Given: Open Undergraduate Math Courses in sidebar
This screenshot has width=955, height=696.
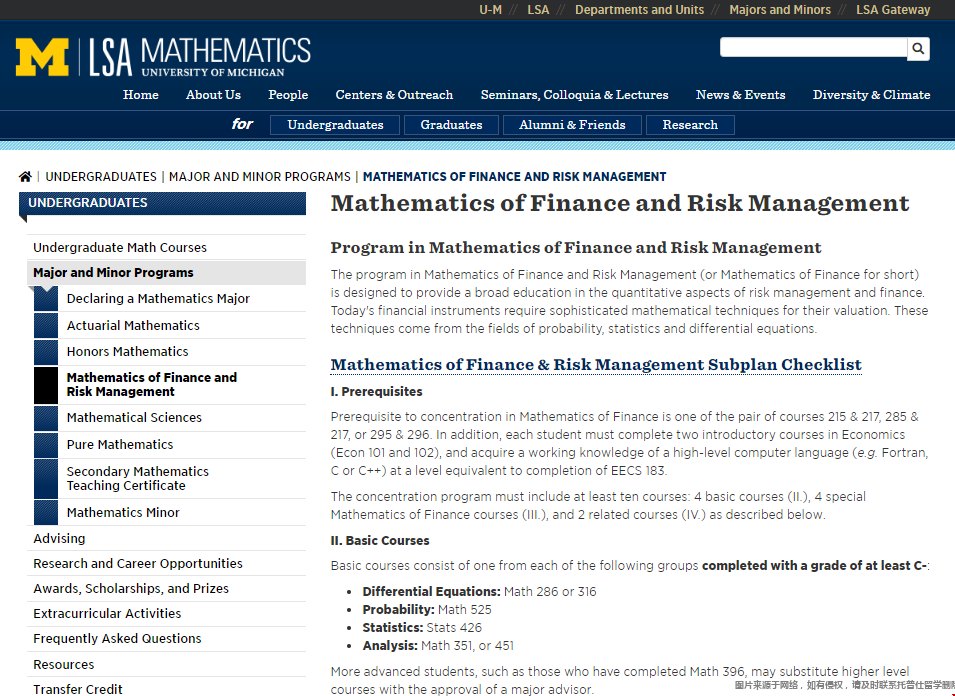Looking at the screenshot, I should (166, 247).
